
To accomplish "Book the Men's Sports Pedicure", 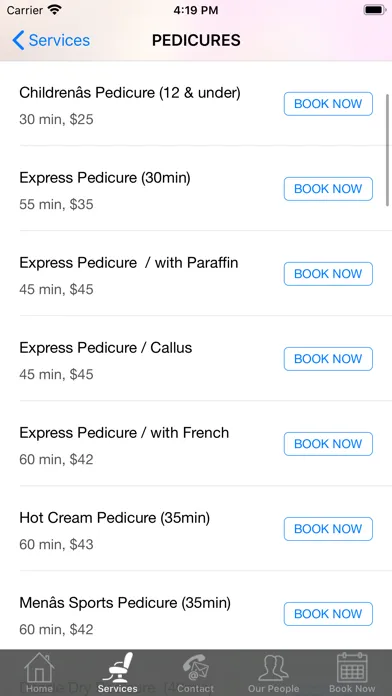I will pyautogui.click(x=328, y=614).
